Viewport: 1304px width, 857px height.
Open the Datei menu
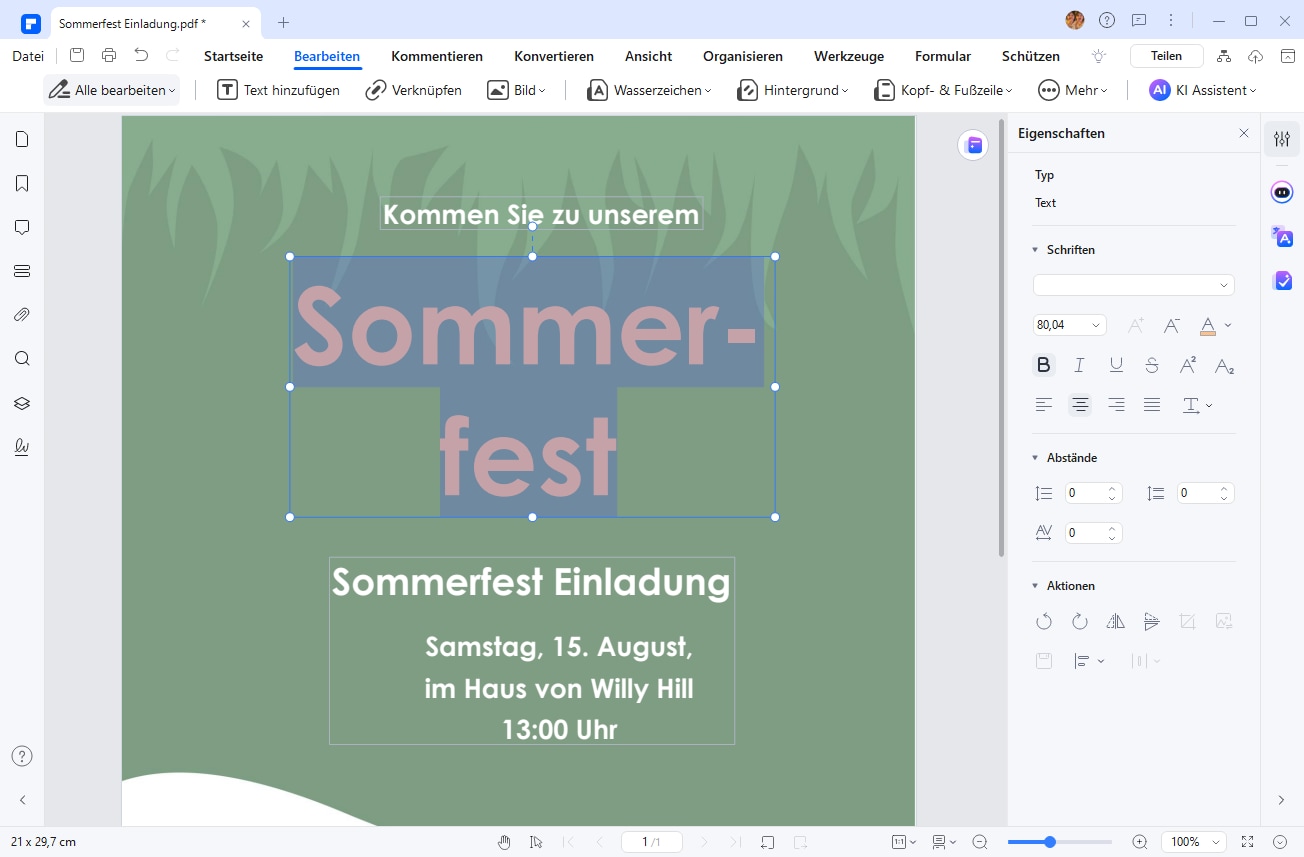coord(28,56)
